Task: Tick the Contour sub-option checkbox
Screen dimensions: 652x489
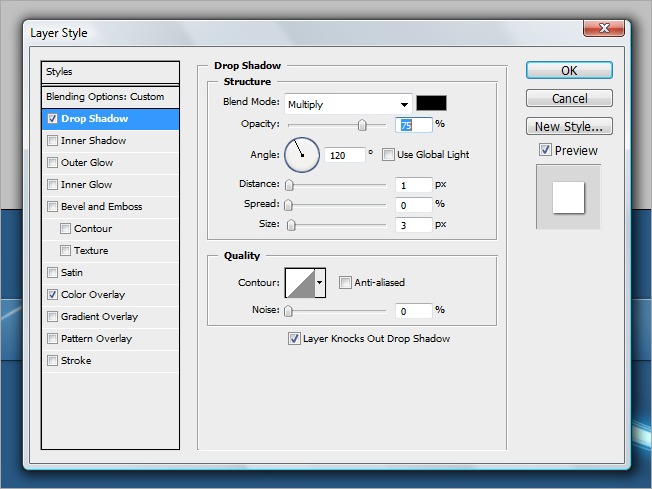Action: coord(65,229)
